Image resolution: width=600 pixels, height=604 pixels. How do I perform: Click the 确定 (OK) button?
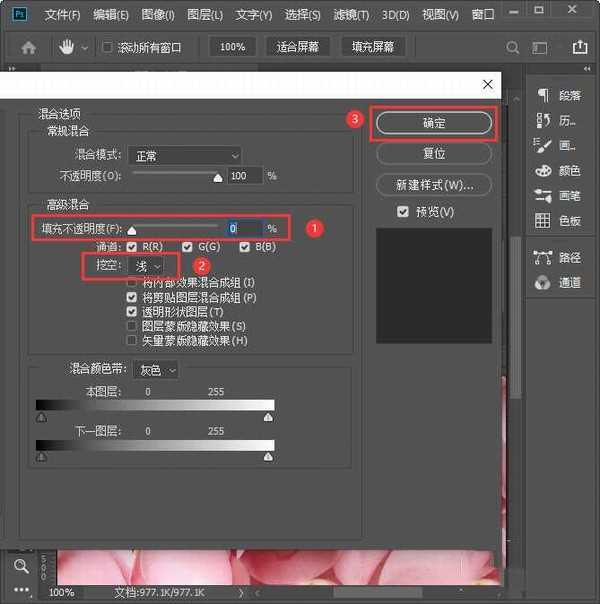[433, 123]
